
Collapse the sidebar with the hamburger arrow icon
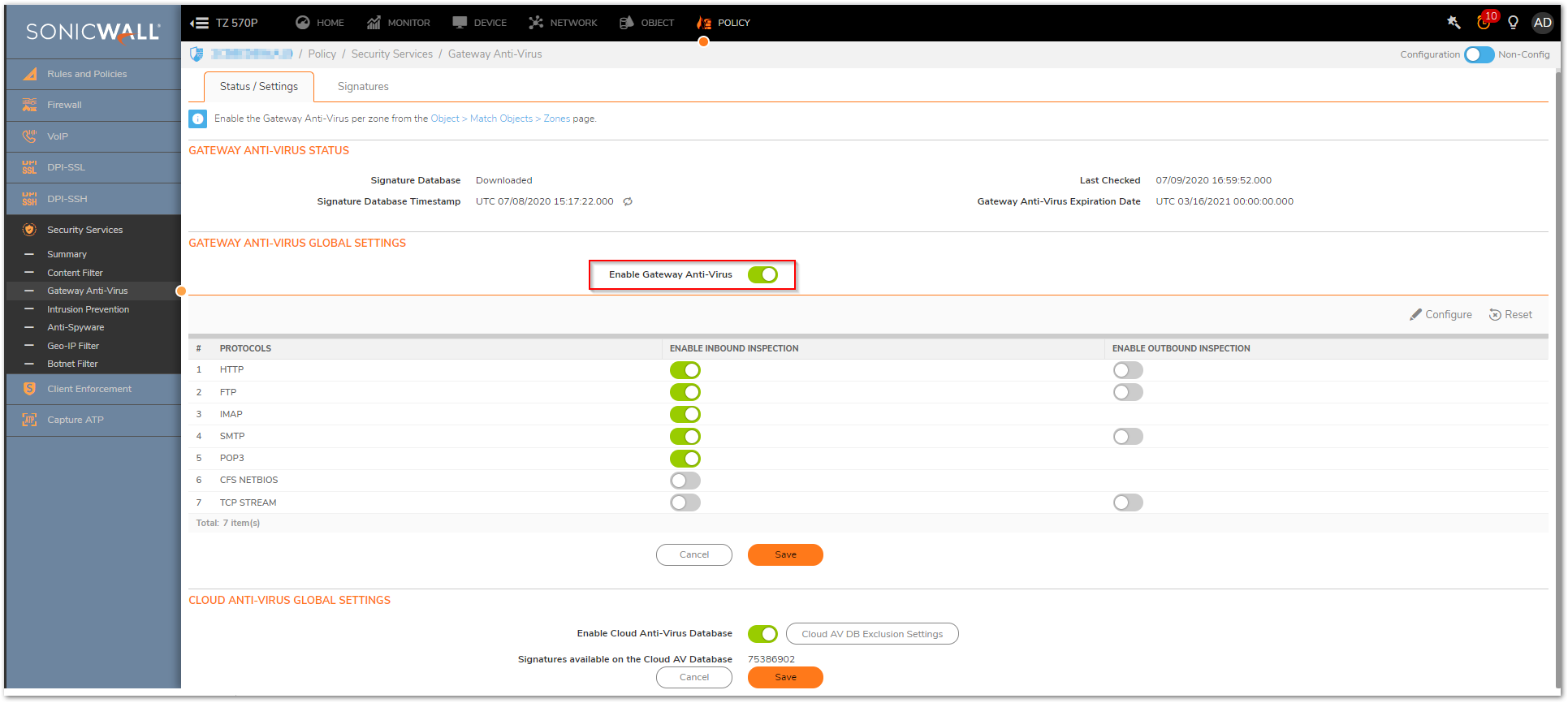(199, 23)
